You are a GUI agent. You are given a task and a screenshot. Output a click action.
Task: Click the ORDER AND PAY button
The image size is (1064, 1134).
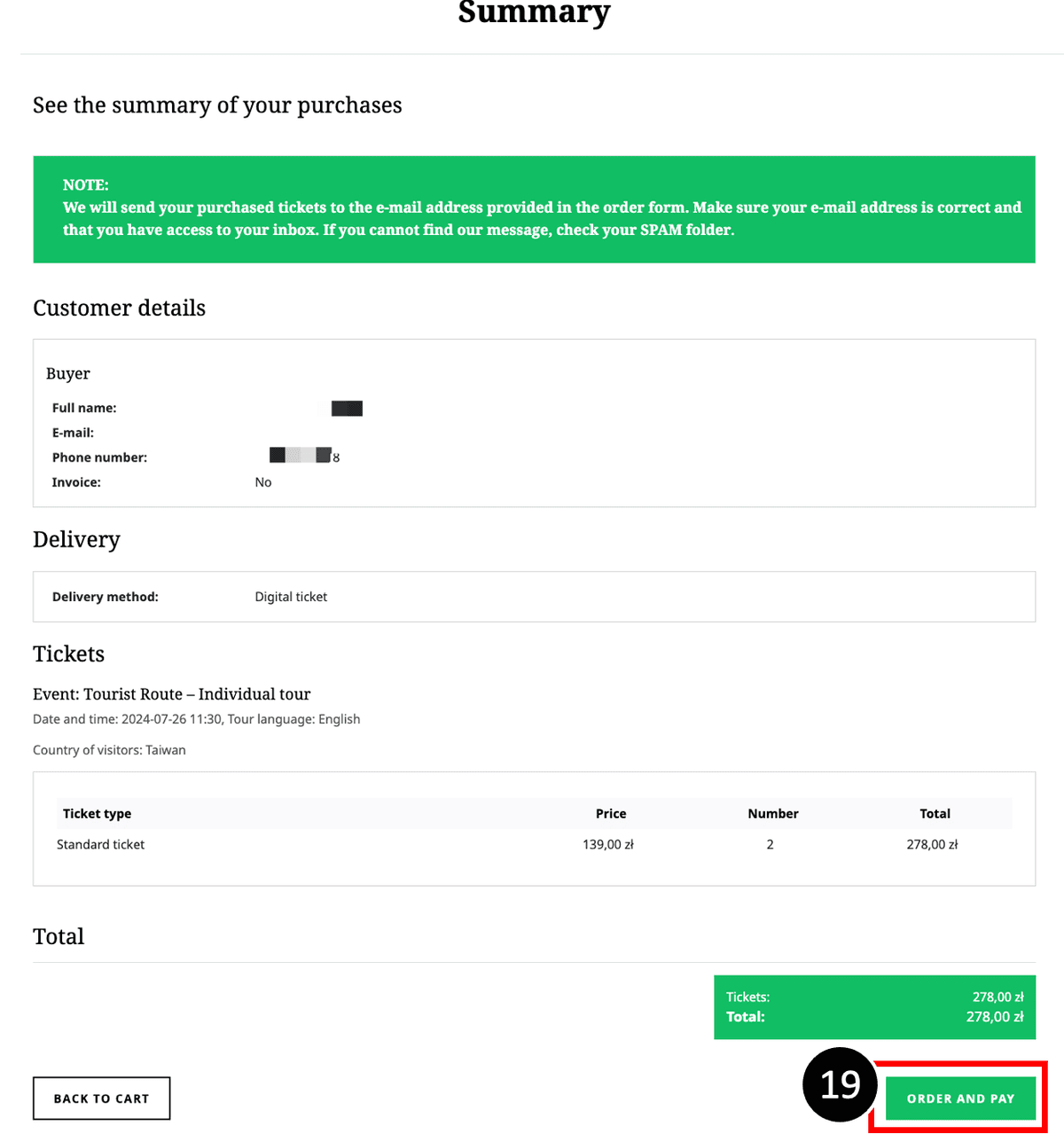click(x=960, y=1098)
